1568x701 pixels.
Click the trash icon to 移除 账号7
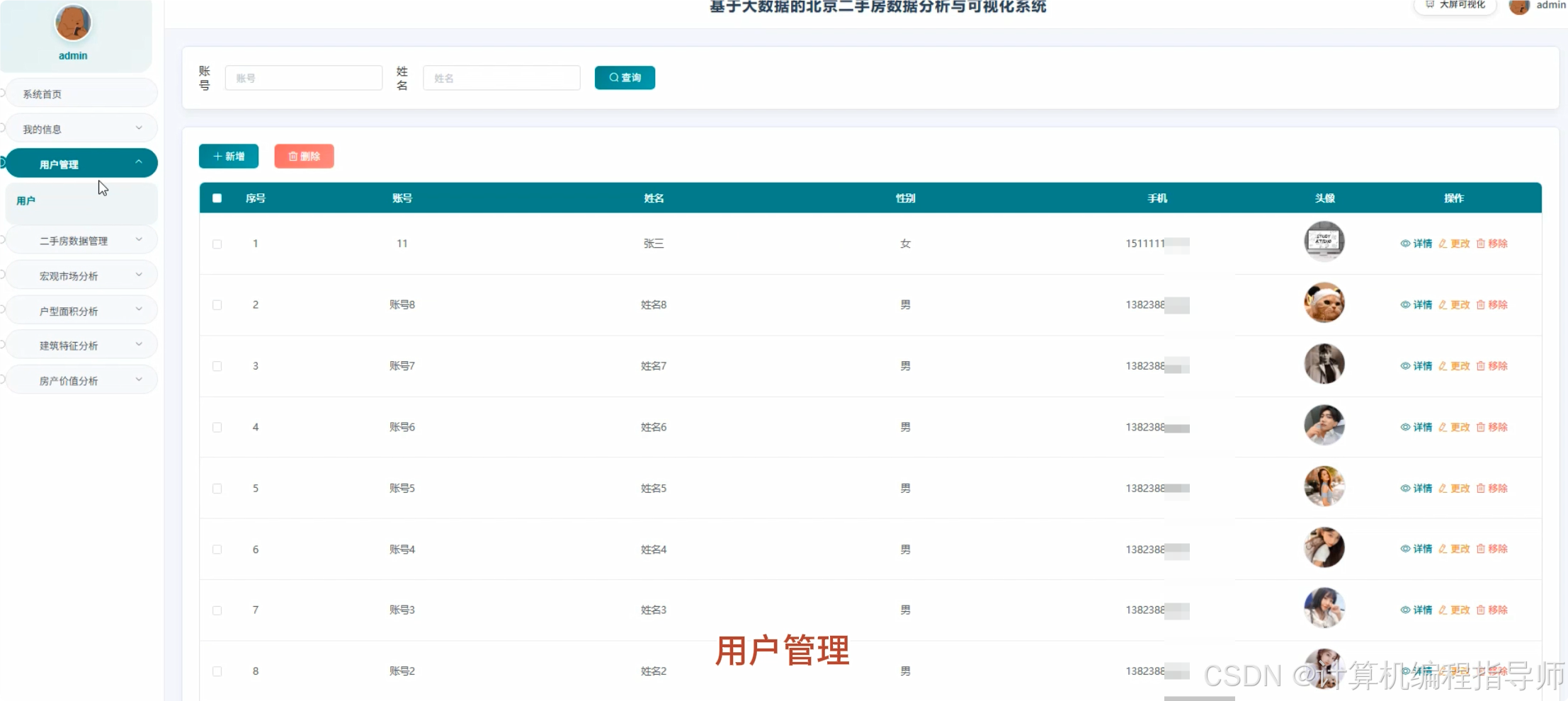(1482, 366)
